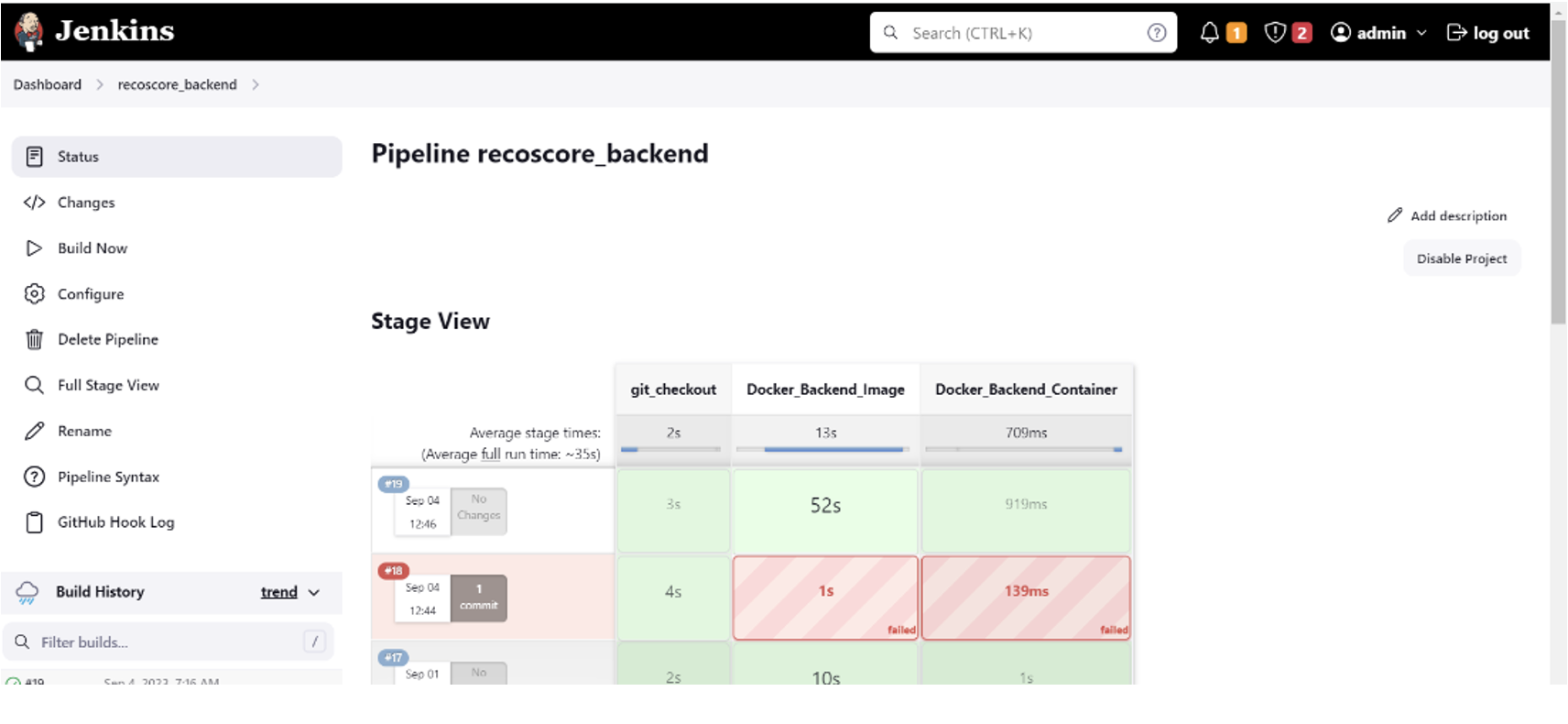The height and width of the screenshot is (724, 1568).
Task: Click the Configure gear icon
Action: (x=34, y=294)
